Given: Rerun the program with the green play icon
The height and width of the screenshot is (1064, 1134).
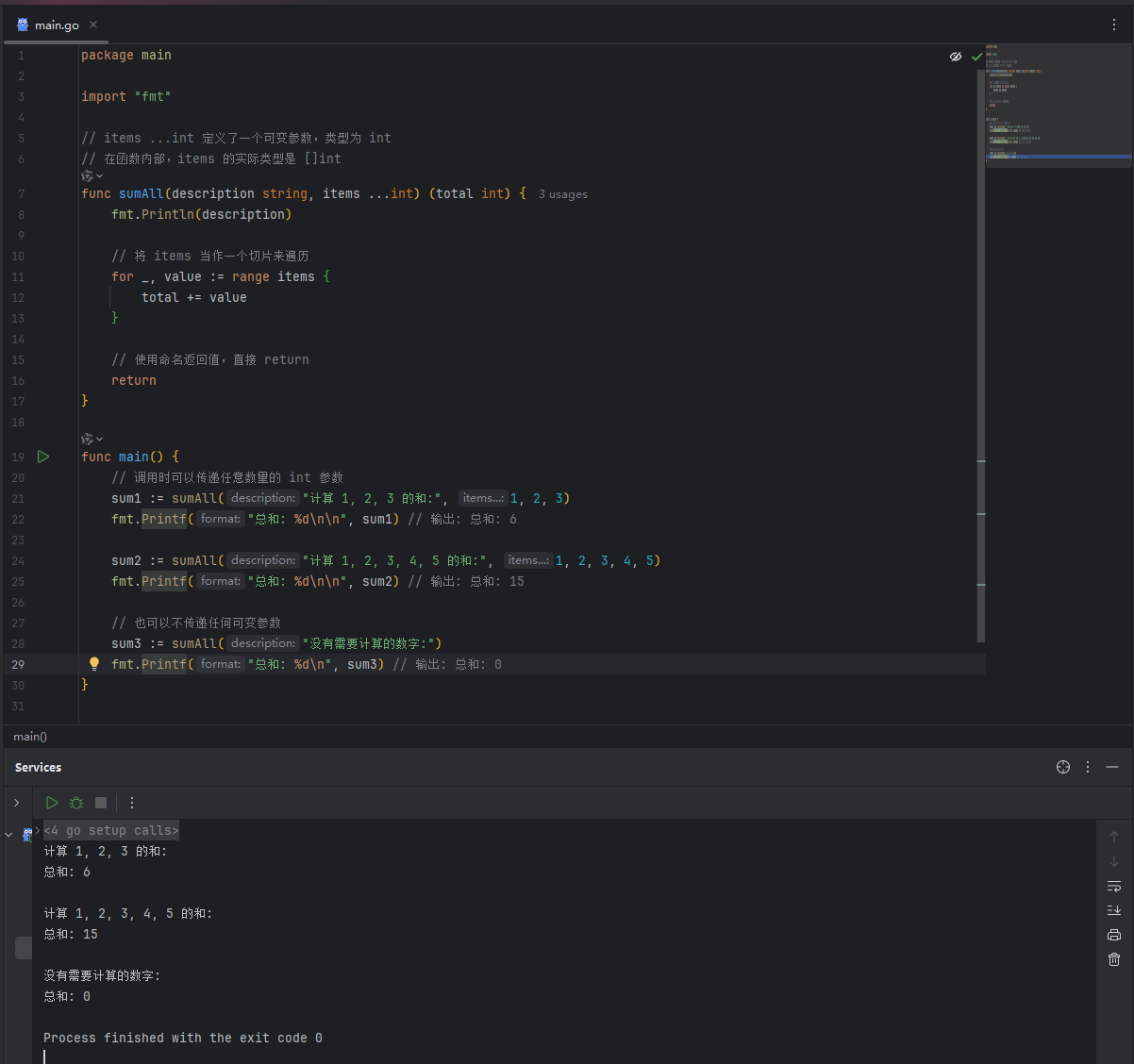Looking at the screenshot, I should tap(52, 803).
